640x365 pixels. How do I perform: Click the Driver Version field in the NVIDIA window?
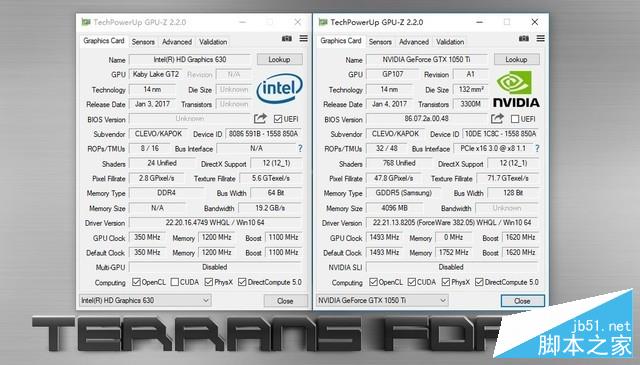452,223
